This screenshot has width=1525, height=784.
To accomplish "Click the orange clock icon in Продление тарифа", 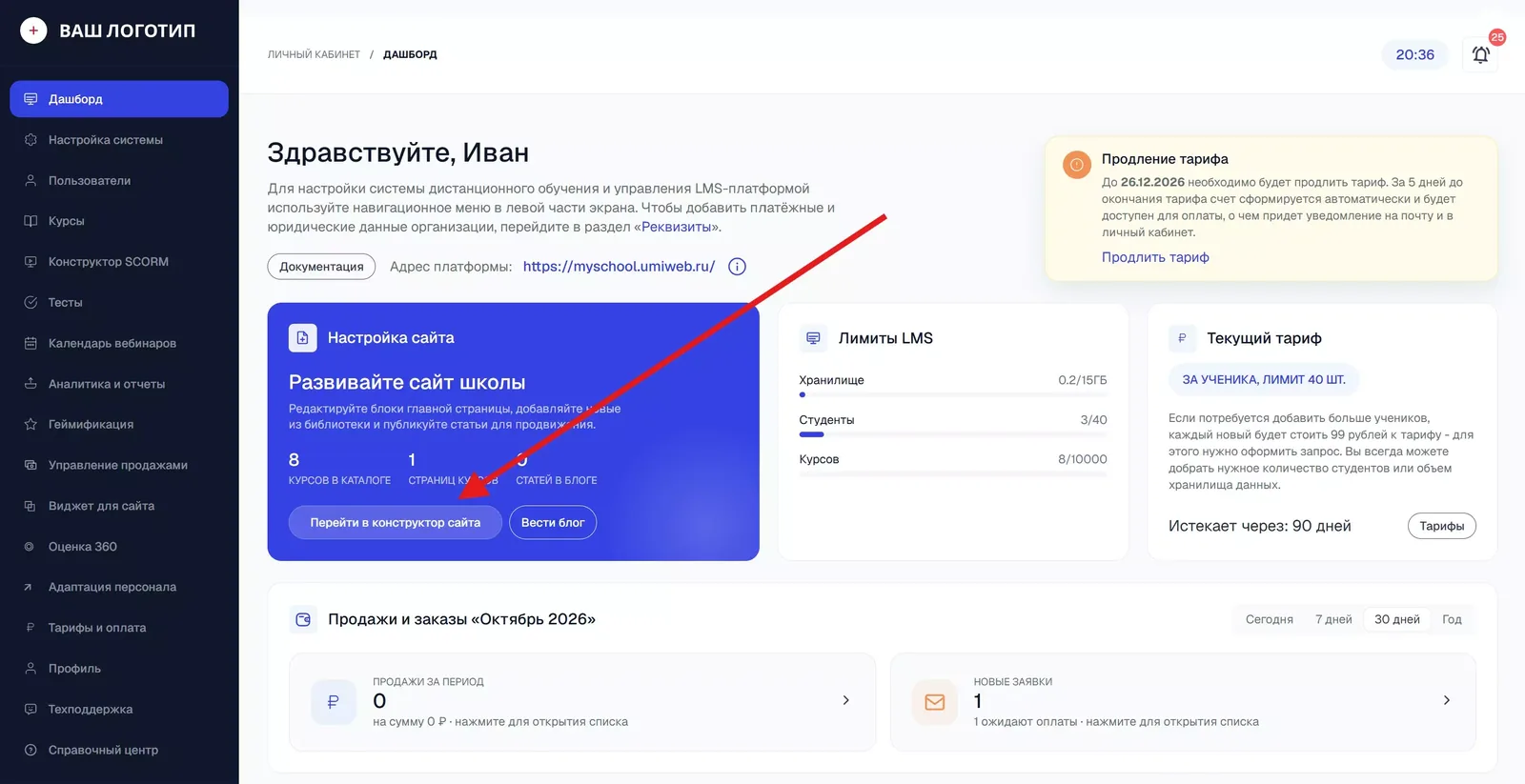I will tap(1077, 165).
